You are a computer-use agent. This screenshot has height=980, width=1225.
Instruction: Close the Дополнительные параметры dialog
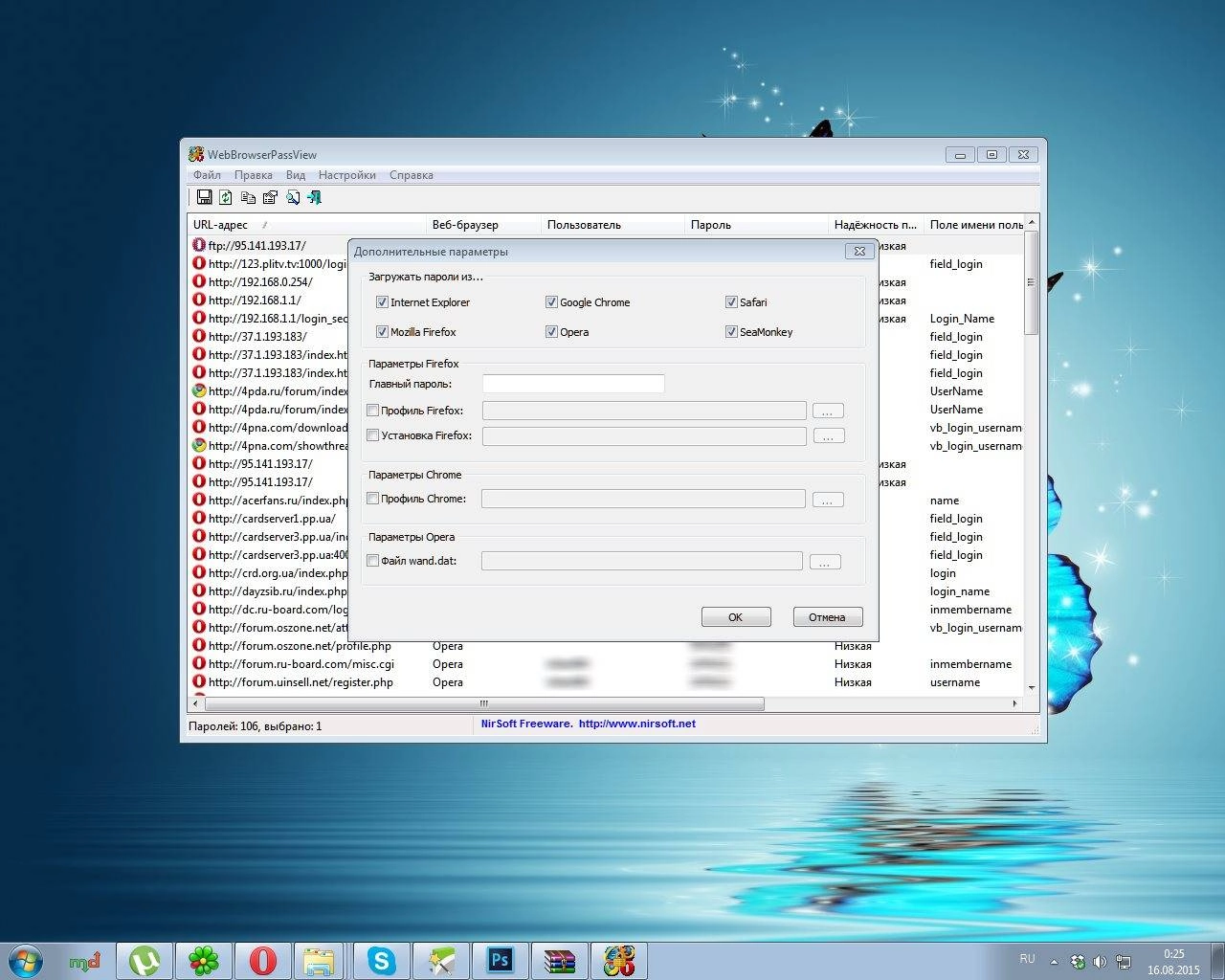859,251
